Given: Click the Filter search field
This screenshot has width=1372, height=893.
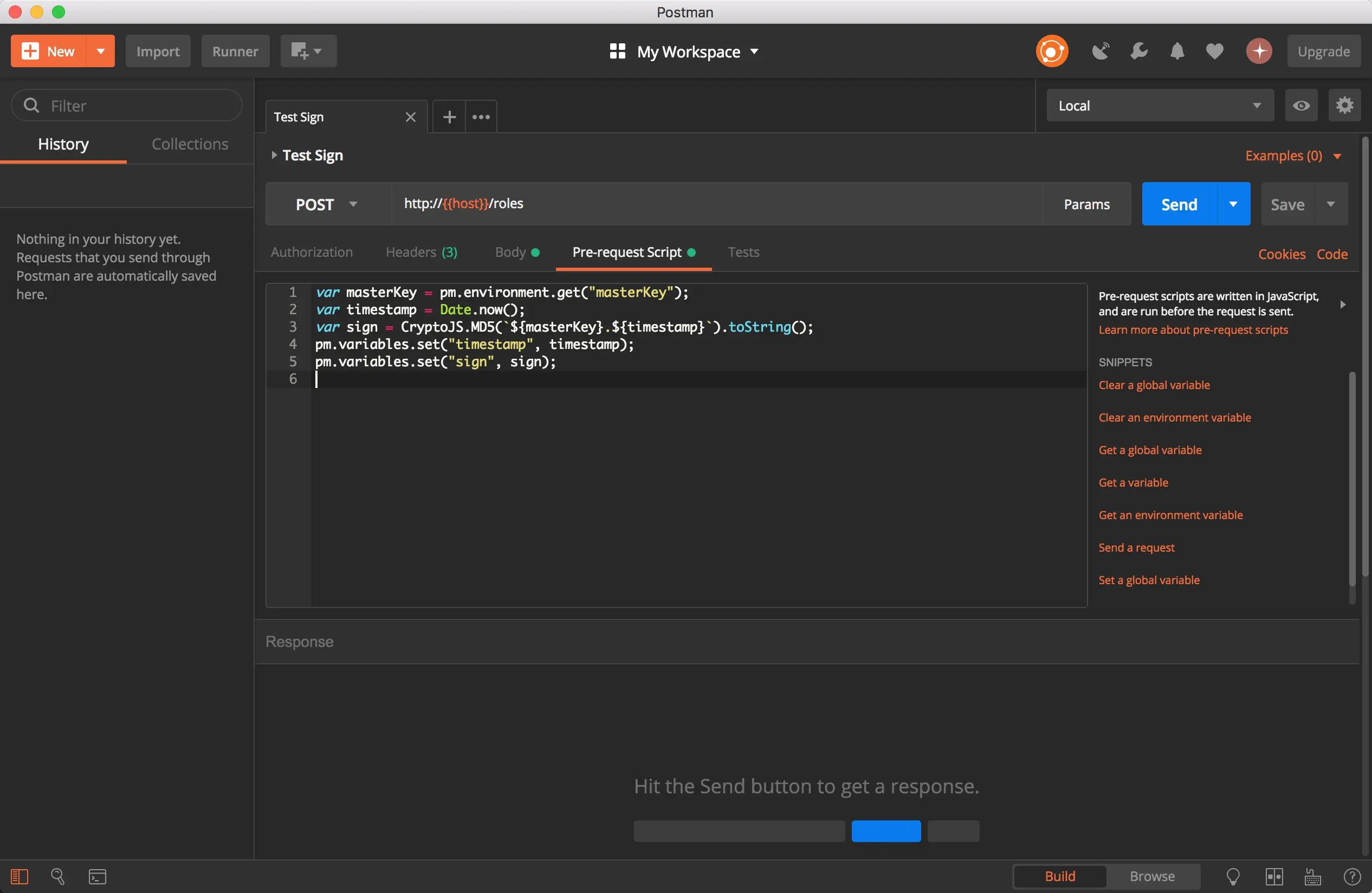Looking at the screenshot, I should [127, 106].
